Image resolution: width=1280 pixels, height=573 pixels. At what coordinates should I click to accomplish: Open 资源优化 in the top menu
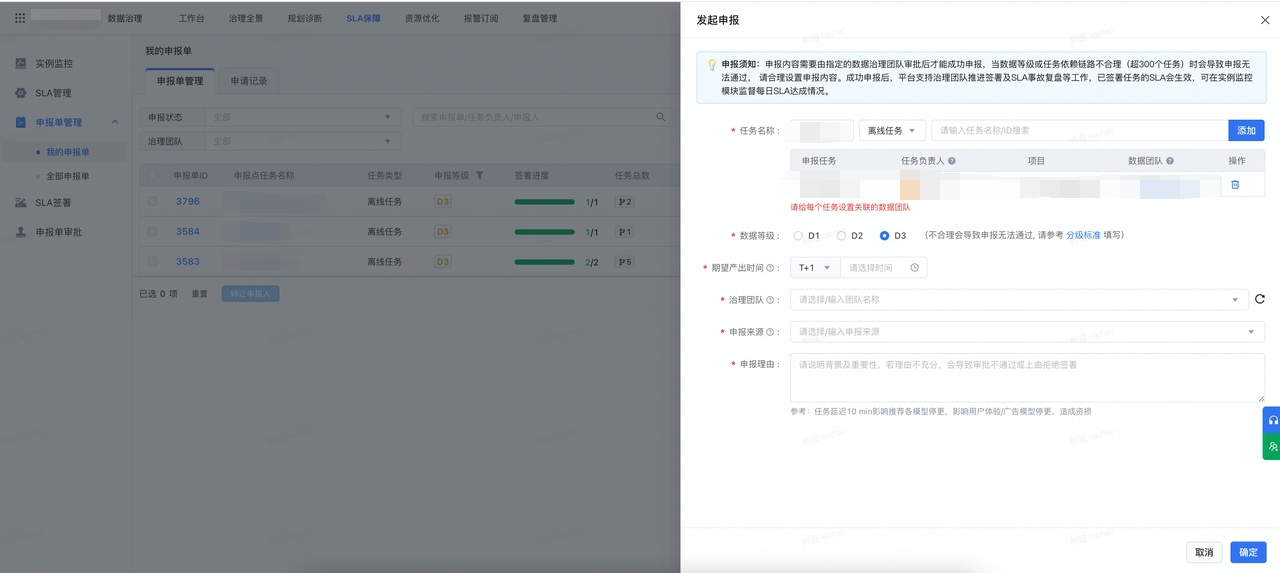[x=421, y=18]
